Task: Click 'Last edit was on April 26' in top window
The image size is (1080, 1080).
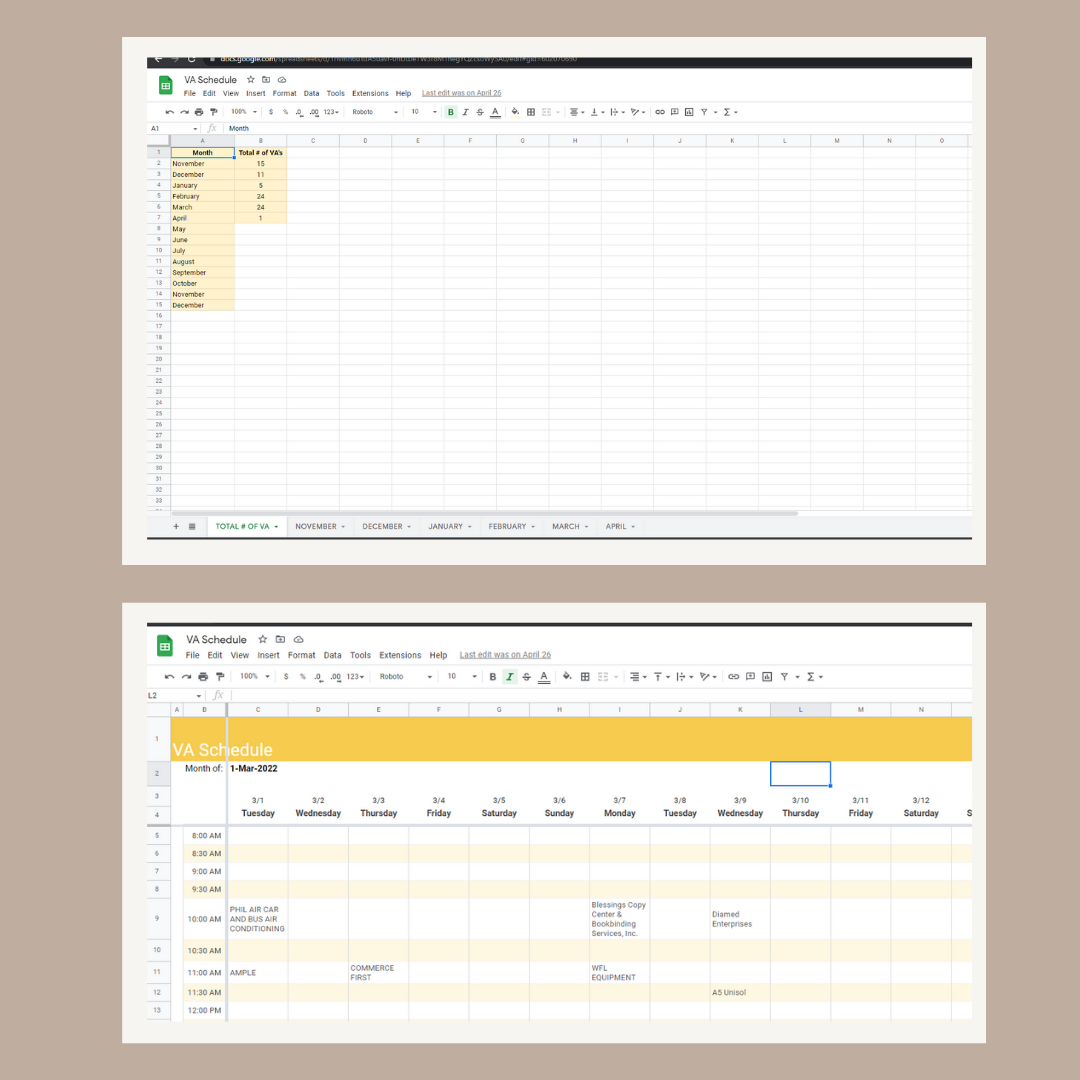Action: click(461, 93)
